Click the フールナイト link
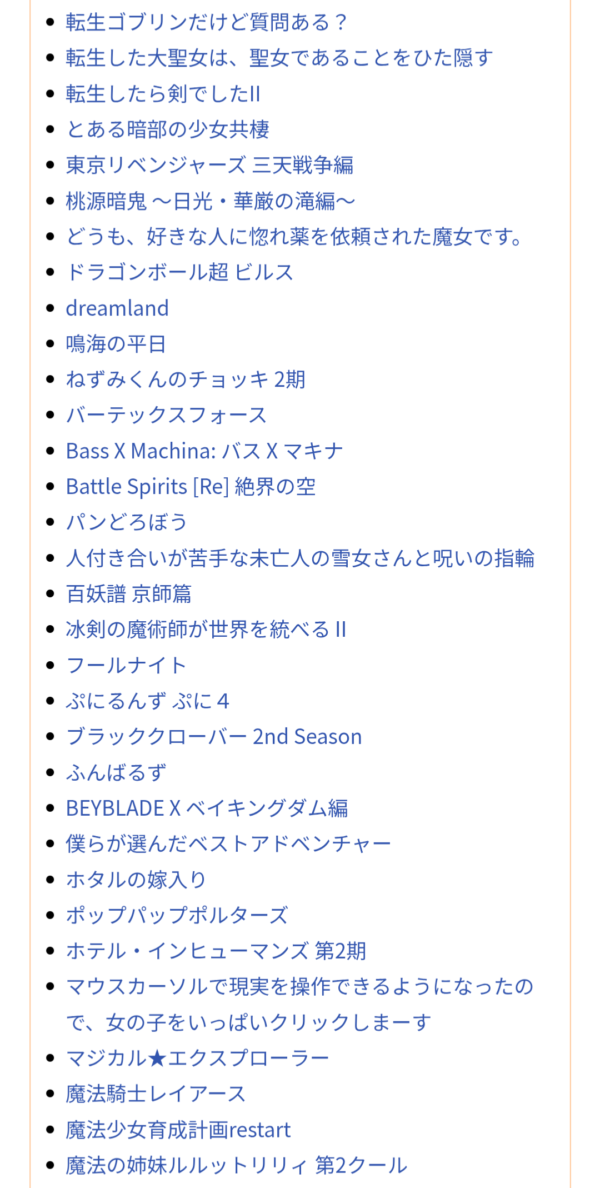Screen dimensions: 600x1188 tap(126, 665)
